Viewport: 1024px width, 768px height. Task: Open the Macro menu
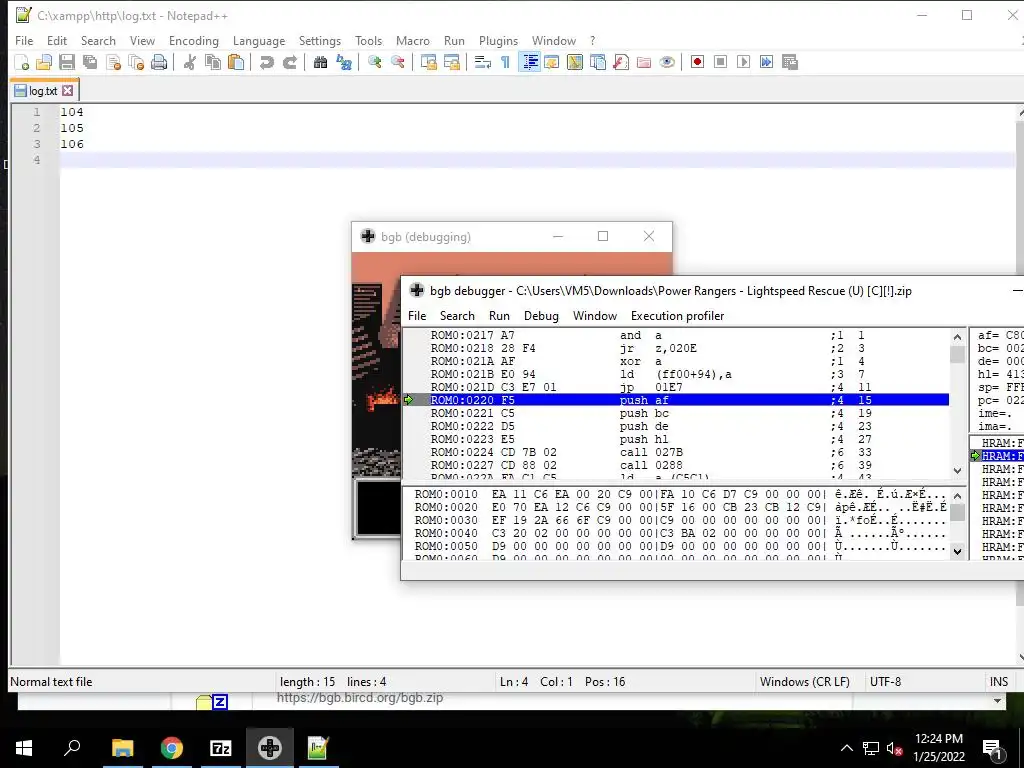(x=413, y=40)
